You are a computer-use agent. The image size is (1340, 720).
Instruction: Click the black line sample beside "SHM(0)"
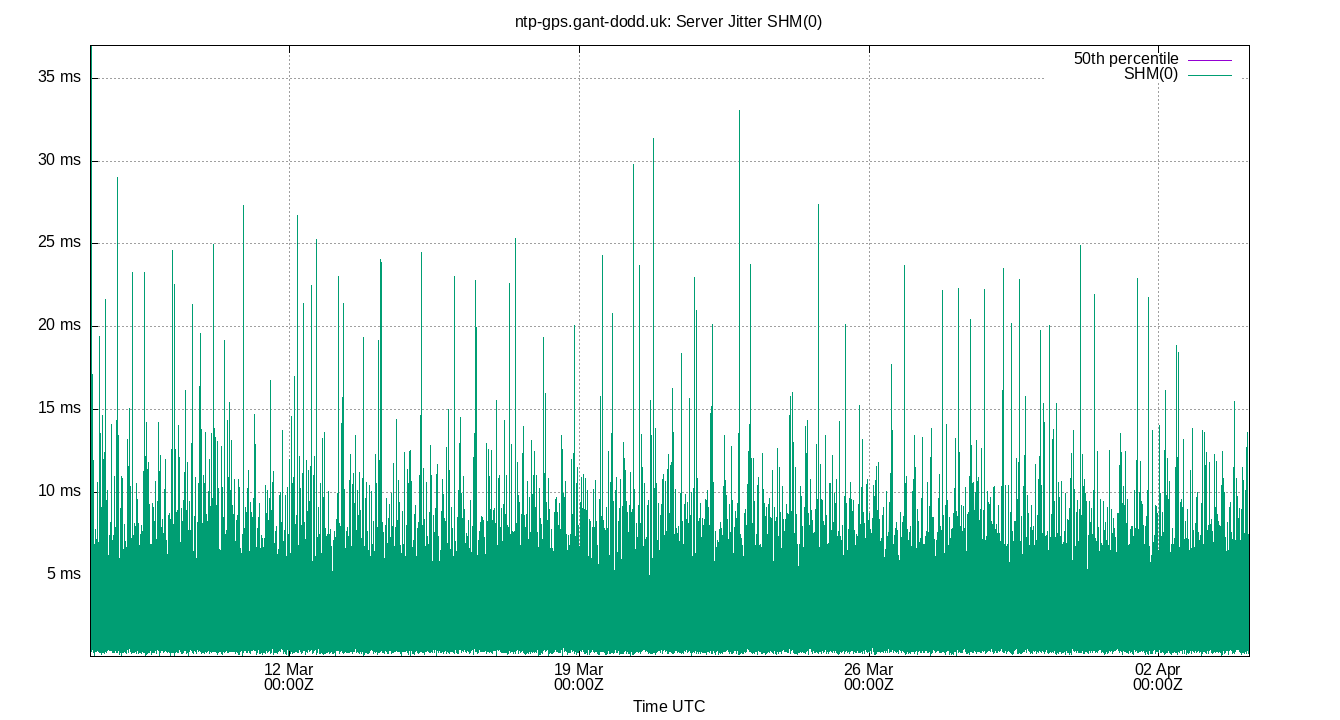click(x=1210, y=74)
